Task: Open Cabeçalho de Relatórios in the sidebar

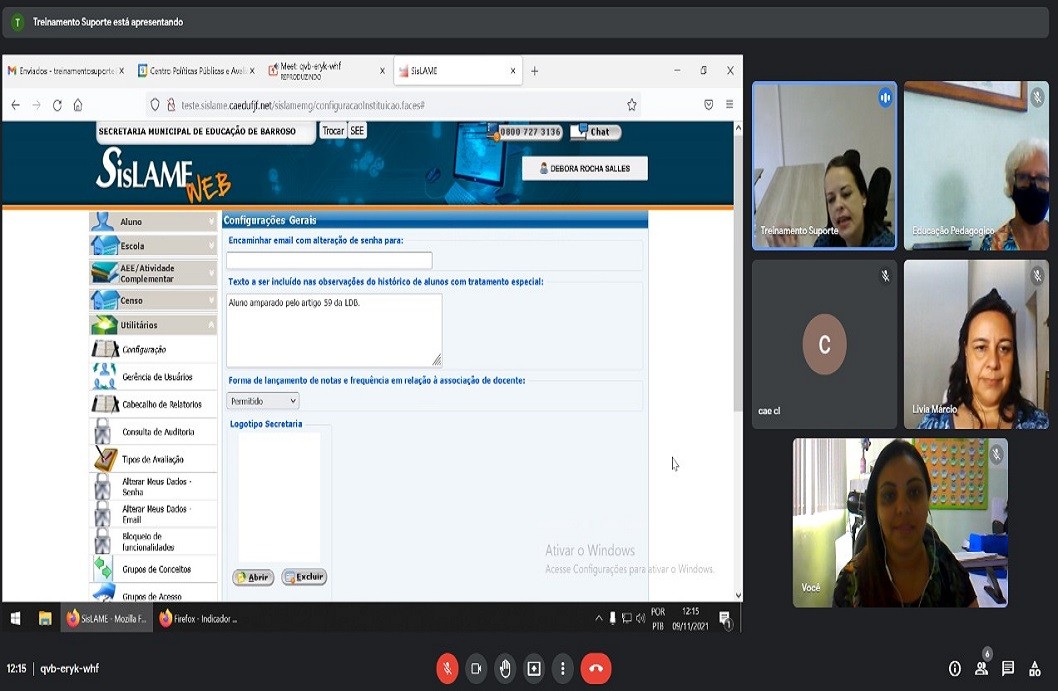Action: 152,404
